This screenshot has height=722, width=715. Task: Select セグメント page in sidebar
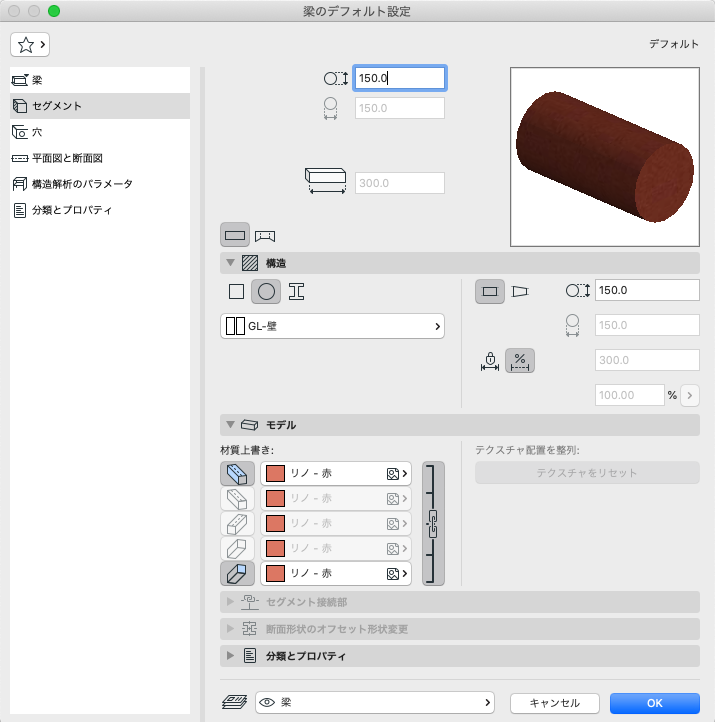[x=100, y=106]
